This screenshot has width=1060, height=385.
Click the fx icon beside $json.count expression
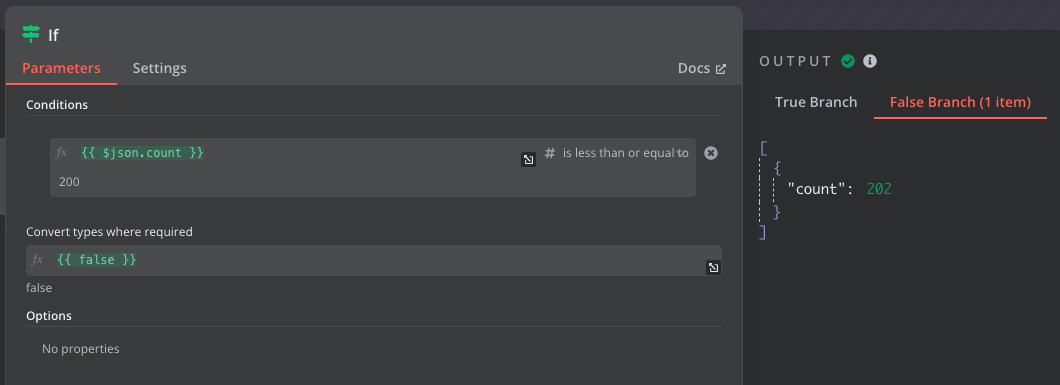coord(62,153)
